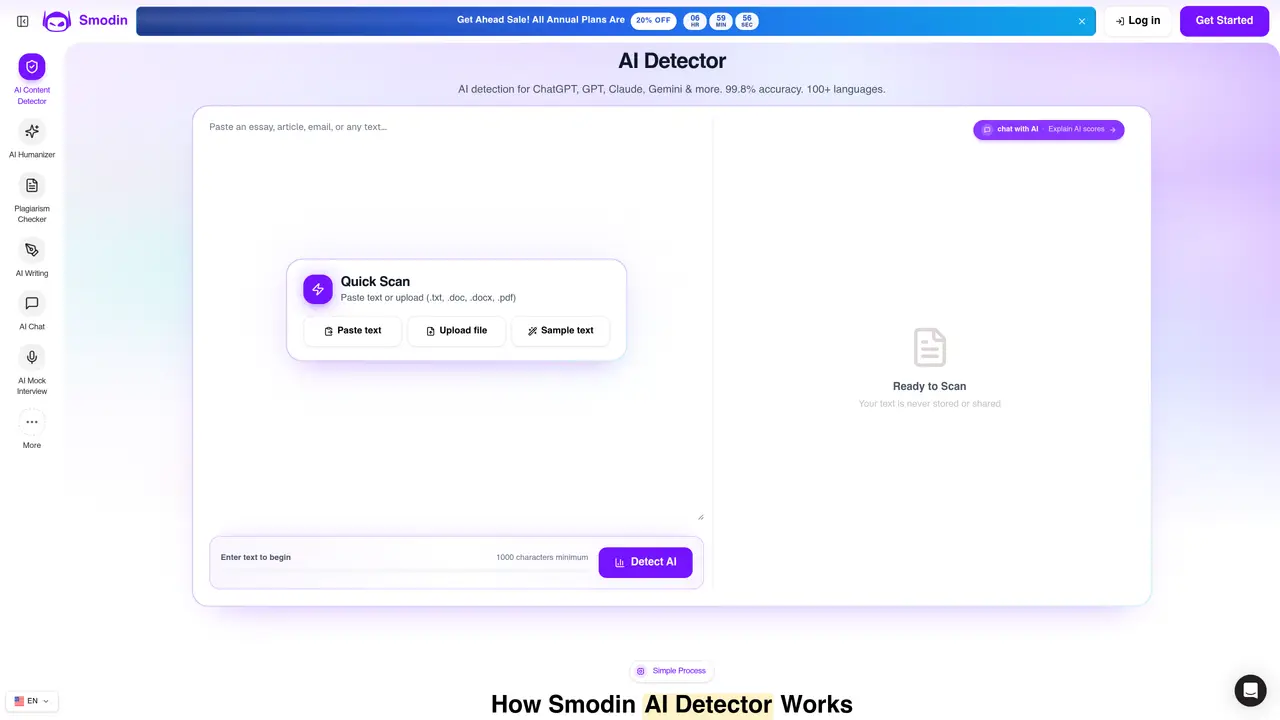
Task: Toggle the sidebar collapse icon
Action: point(23,21)
